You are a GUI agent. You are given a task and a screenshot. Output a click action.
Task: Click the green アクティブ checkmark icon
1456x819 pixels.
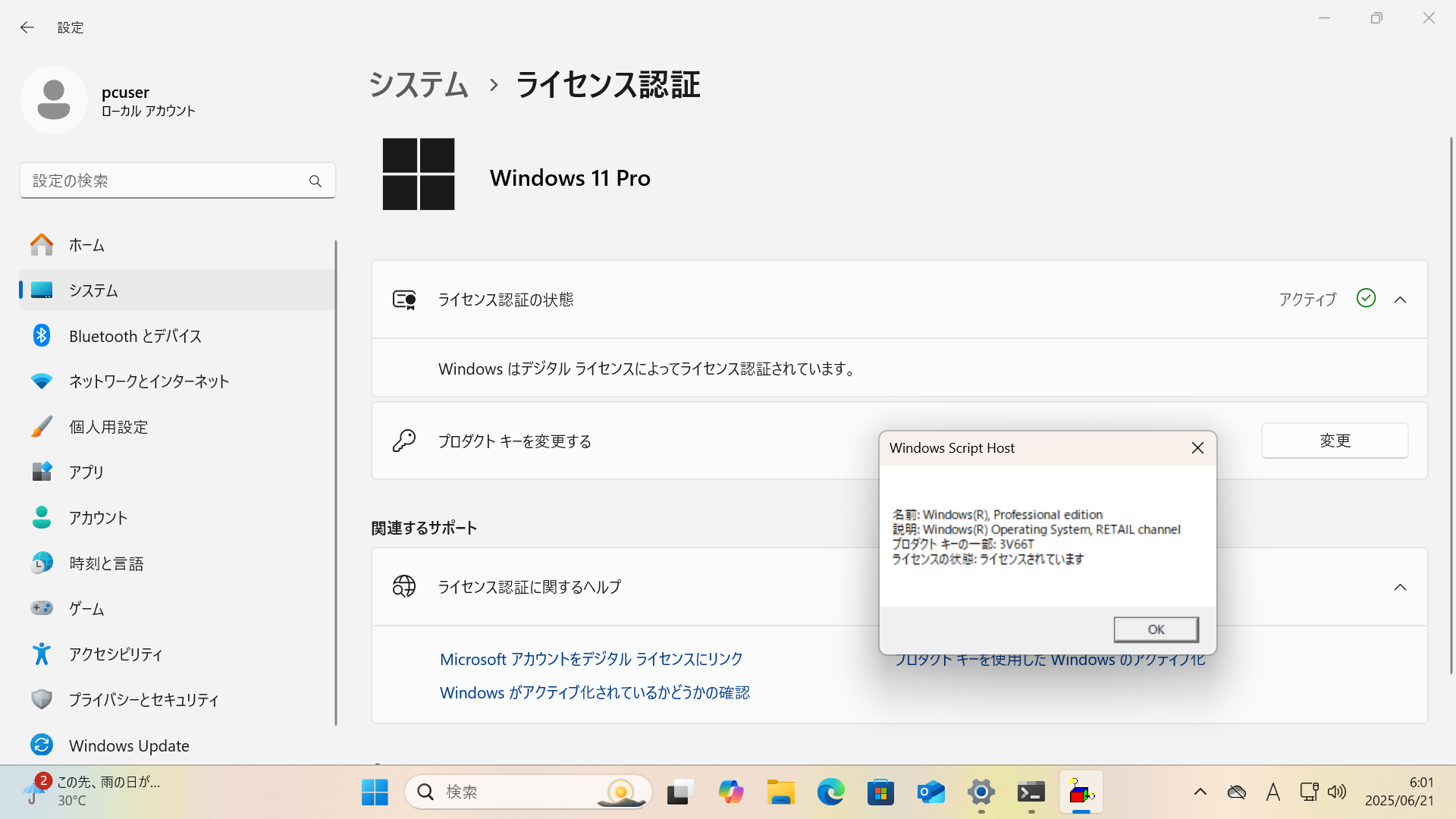point(1366,298)
